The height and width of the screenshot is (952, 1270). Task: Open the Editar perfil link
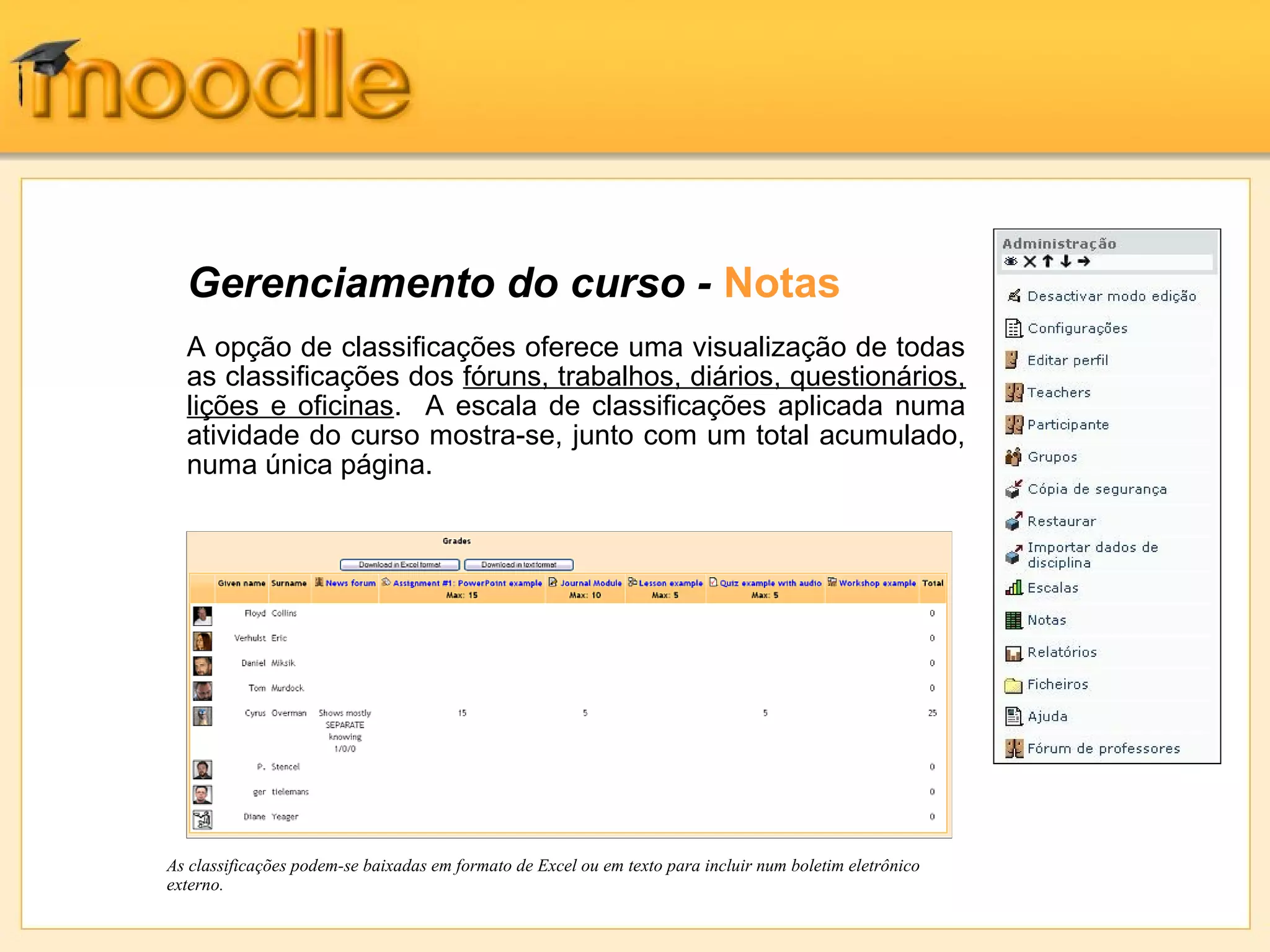coord(1068,360)
